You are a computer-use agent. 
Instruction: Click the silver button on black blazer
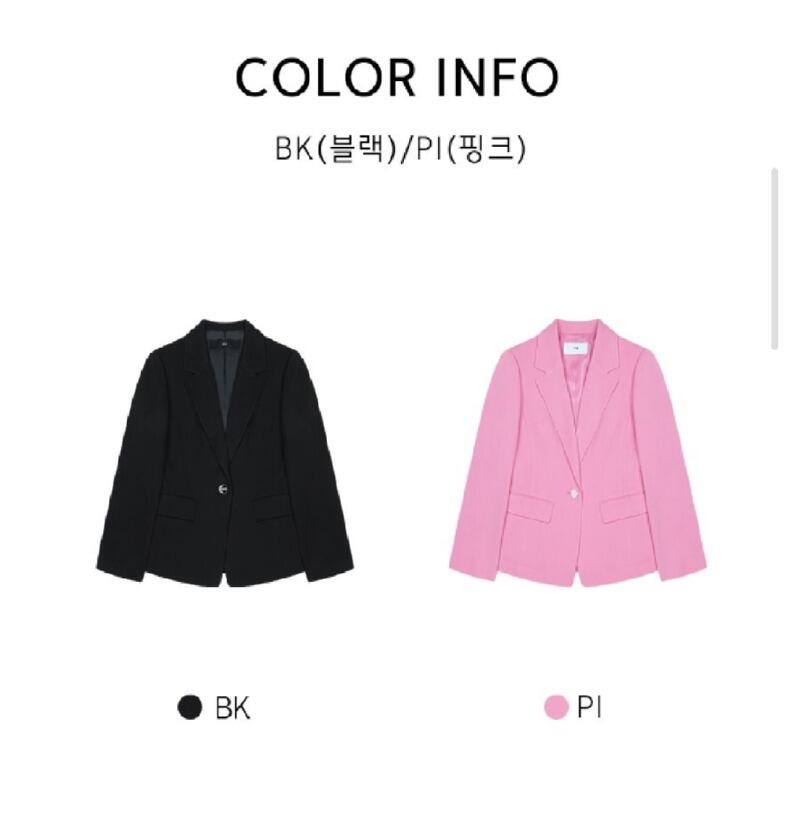223,489
